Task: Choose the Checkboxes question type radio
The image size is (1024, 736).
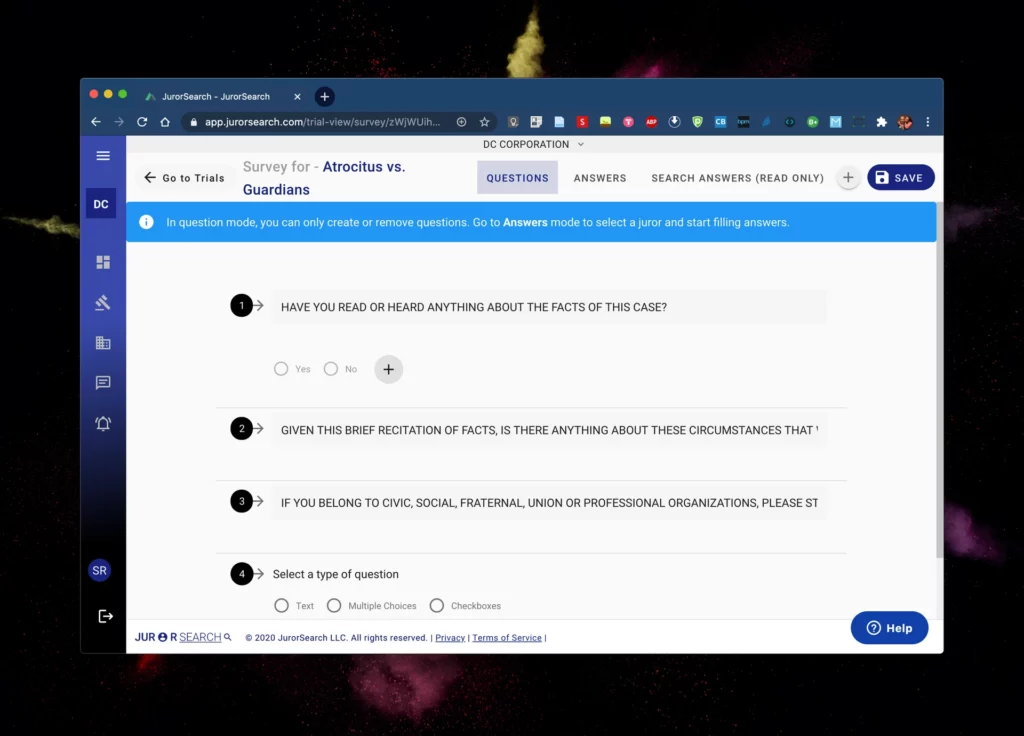Action: click(x=437, y=605)
